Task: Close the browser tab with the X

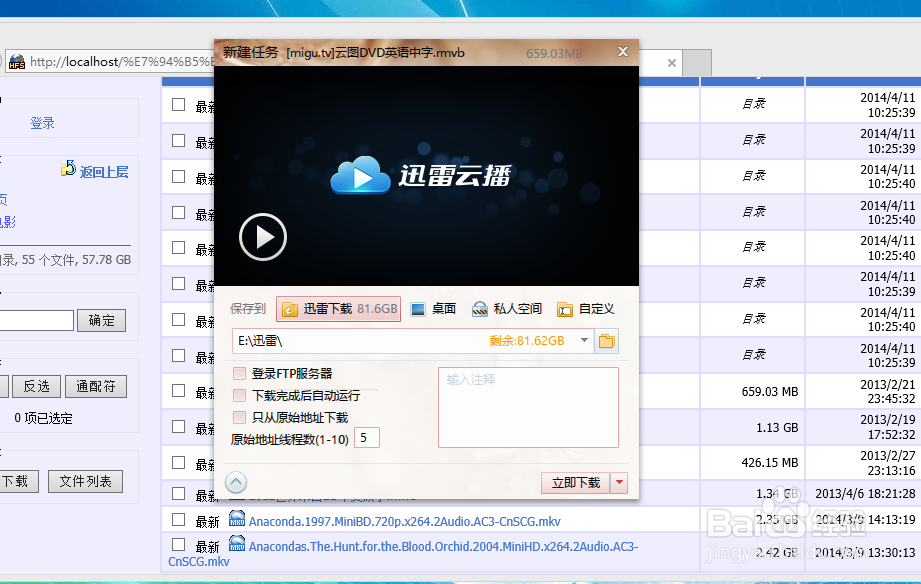Action: point(671,63)
